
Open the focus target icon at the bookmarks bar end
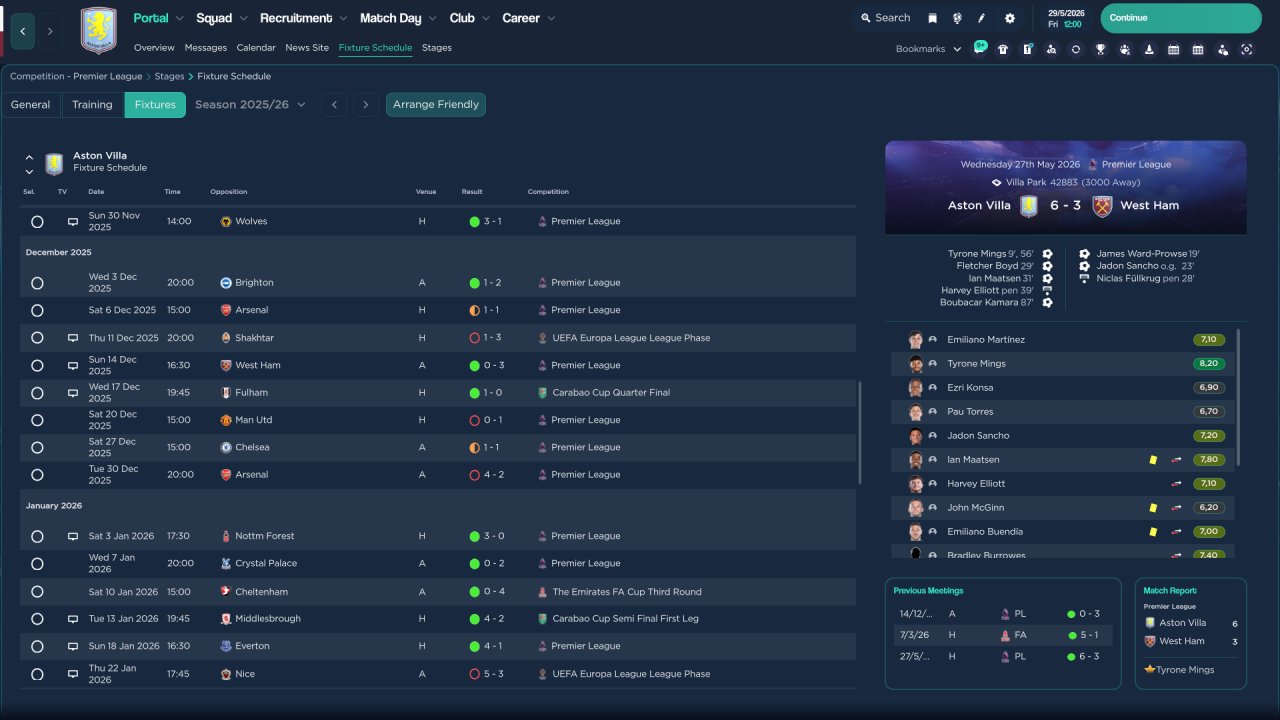tap(1247, 49)
